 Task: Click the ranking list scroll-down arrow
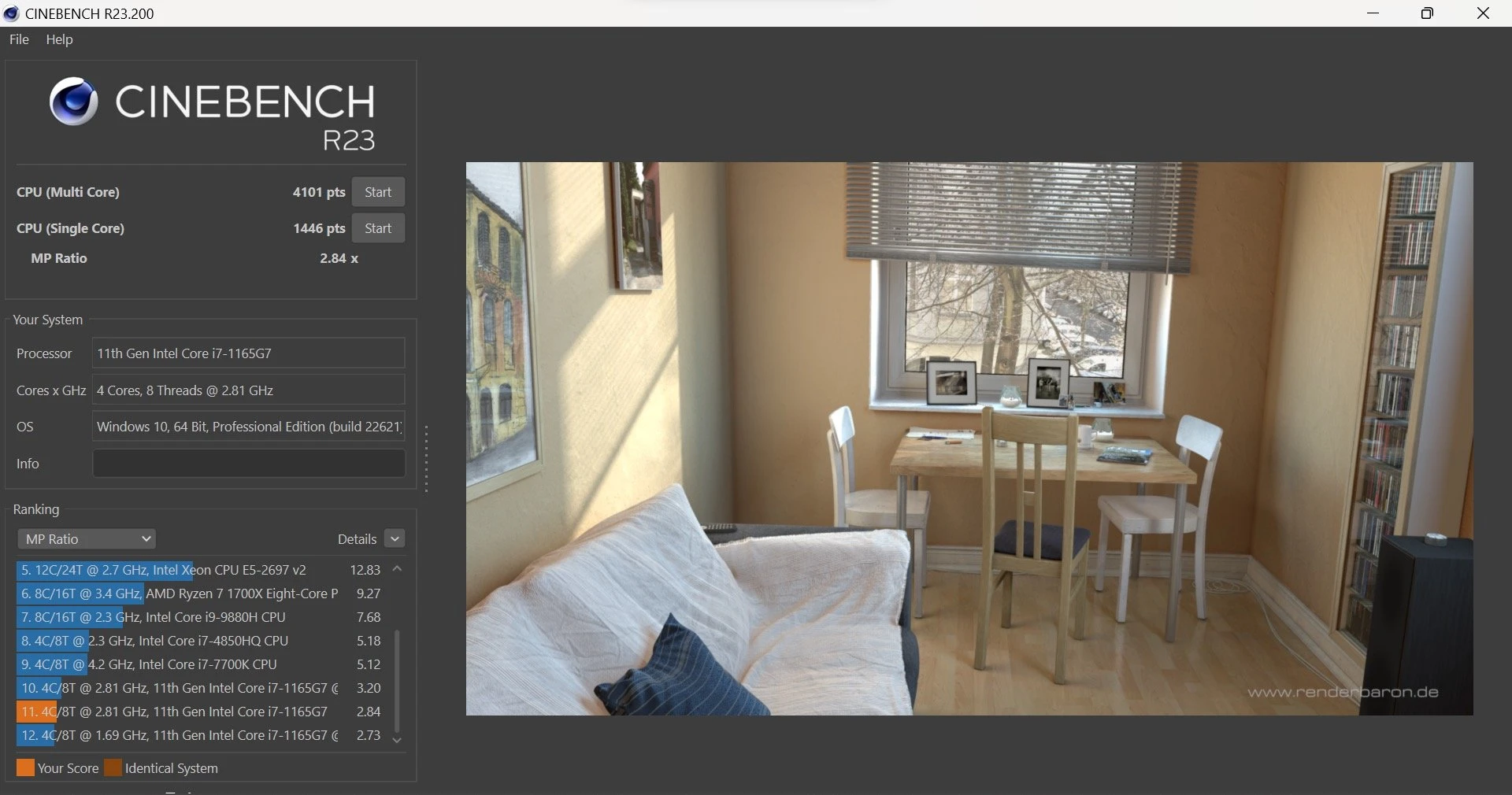397,740
